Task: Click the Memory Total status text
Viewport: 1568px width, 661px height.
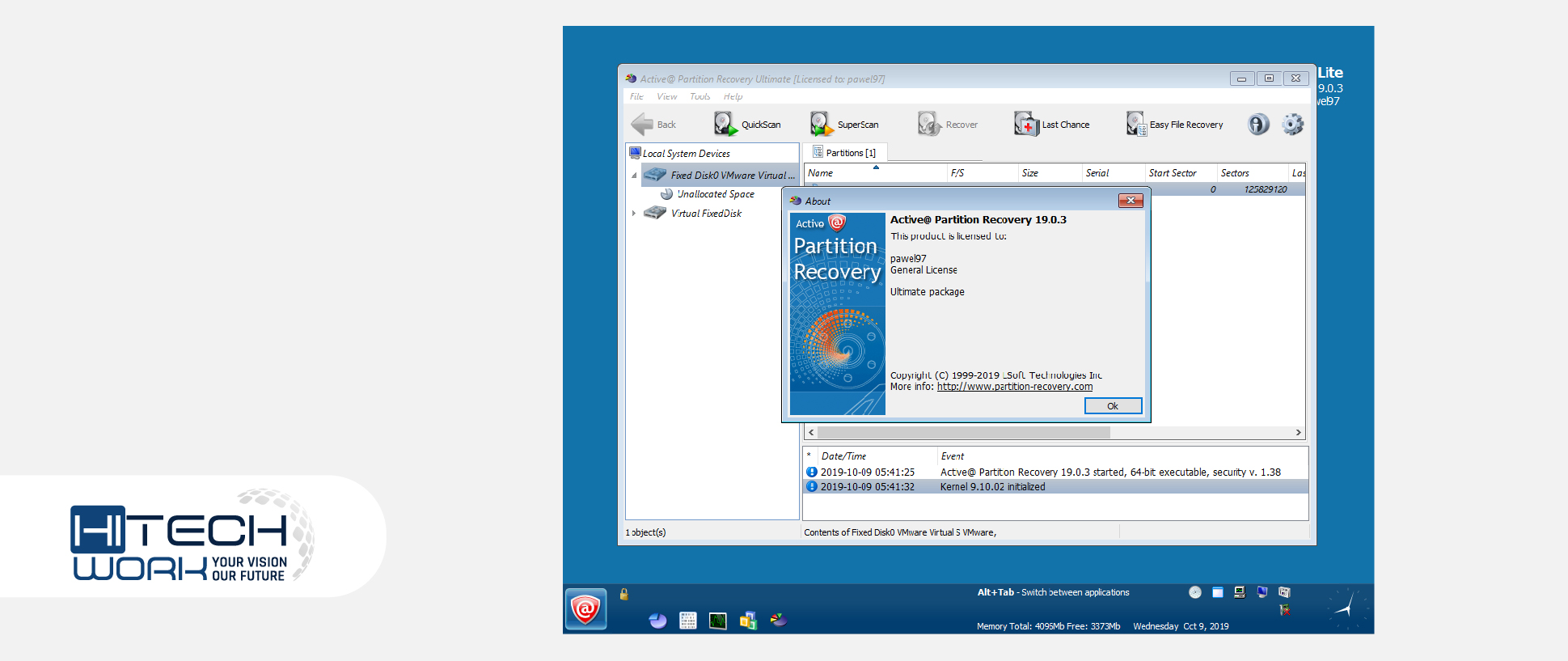Action: 1048,626
